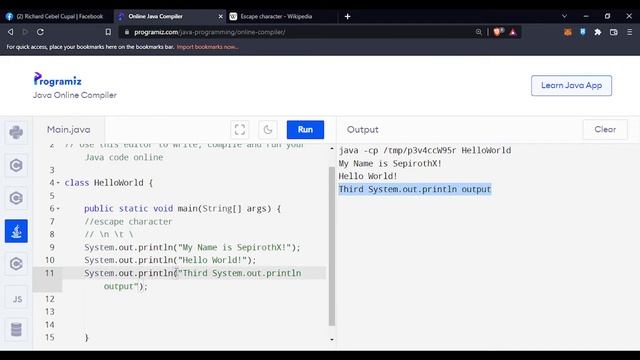The height and width of the screenshot is (360, 640).
Task: Toggle dark mode moon icon
Action: pos(268,130)
